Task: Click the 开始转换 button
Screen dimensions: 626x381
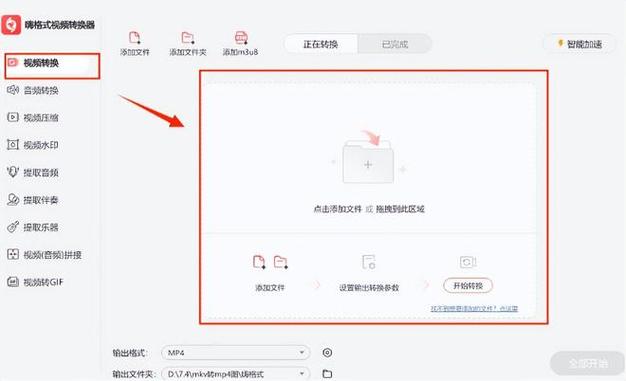Action: pyautogui.click(x=468, y=286)
